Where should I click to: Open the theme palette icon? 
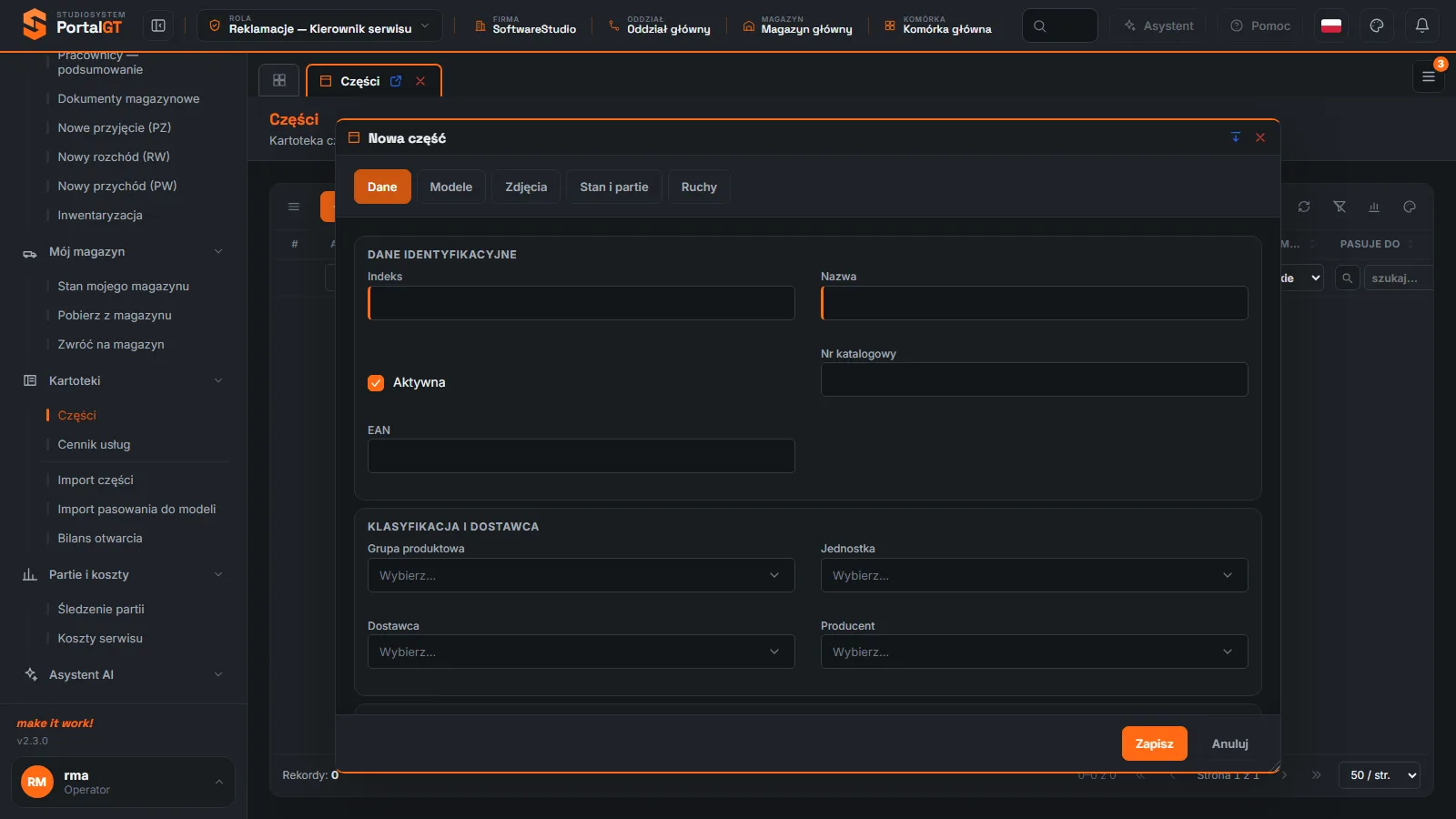click(1377, 25)
